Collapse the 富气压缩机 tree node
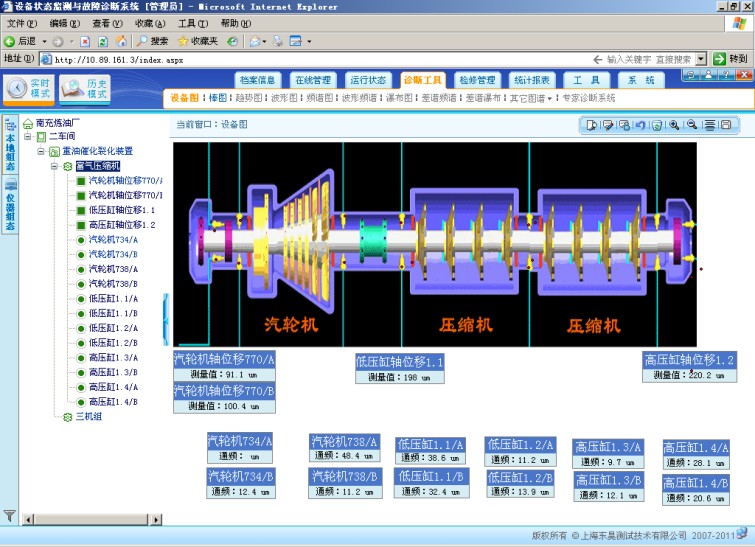The height and width of the screenshot is (547, 755). pos(54,166)
